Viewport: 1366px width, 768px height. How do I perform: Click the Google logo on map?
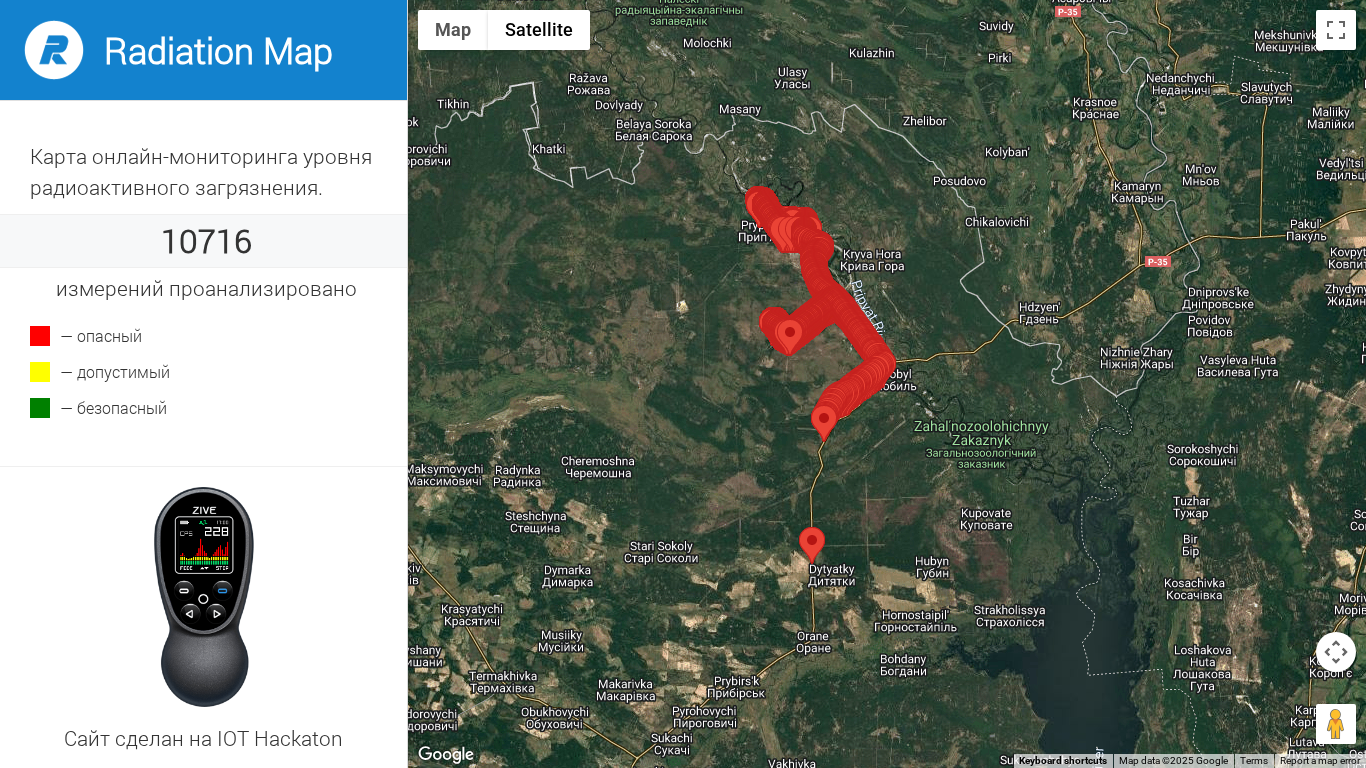[446, 754]
